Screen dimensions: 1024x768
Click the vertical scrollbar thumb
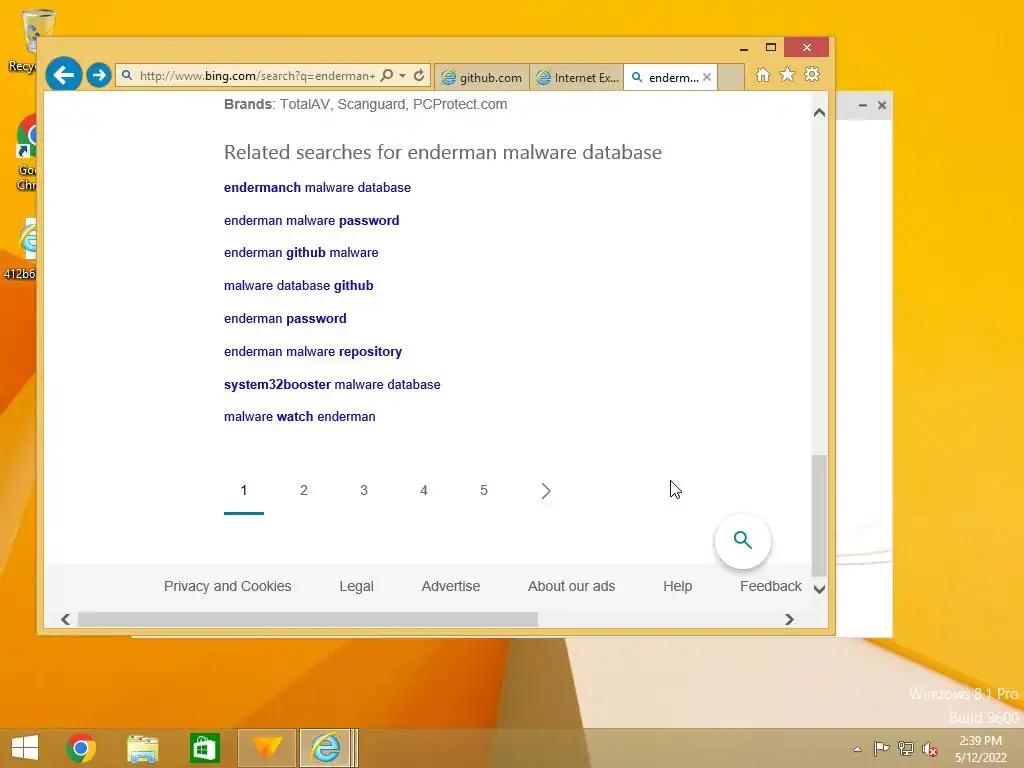820,516
